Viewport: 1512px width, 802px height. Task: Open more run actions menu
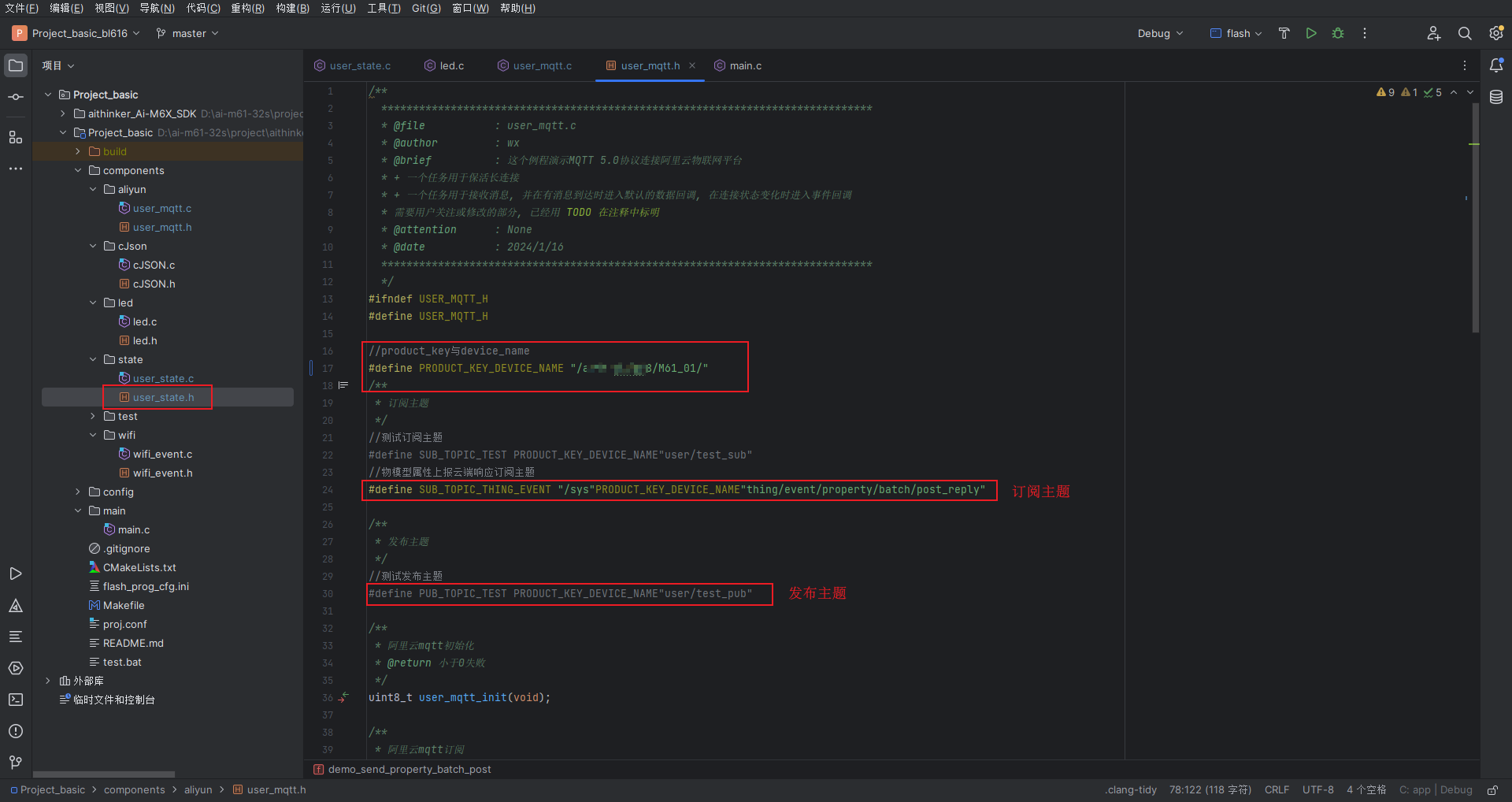(1365, 33)
